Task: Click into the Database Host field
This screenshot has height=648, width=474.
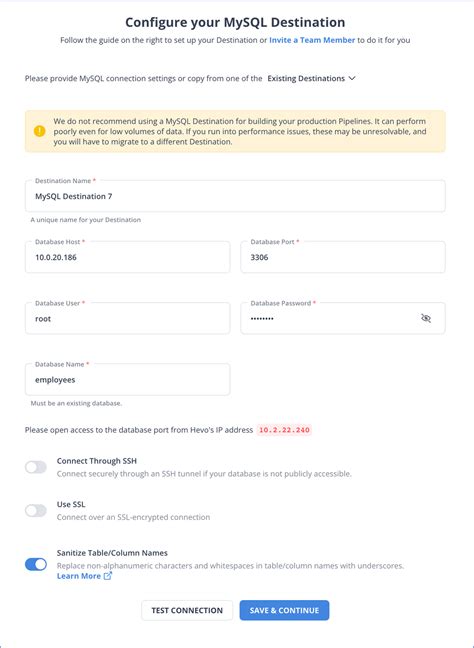Action: point(128,257)
